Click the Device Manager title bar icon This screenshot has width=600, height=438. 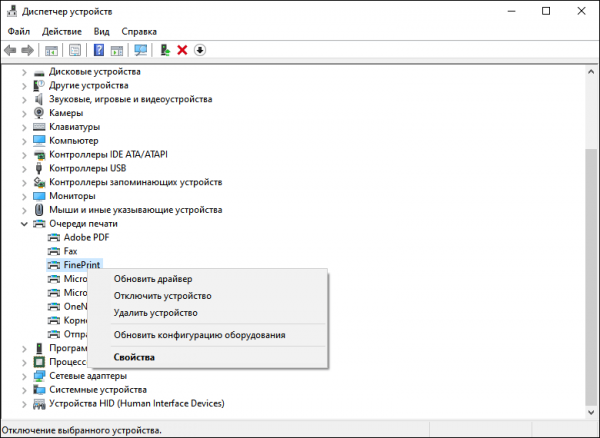12,11
